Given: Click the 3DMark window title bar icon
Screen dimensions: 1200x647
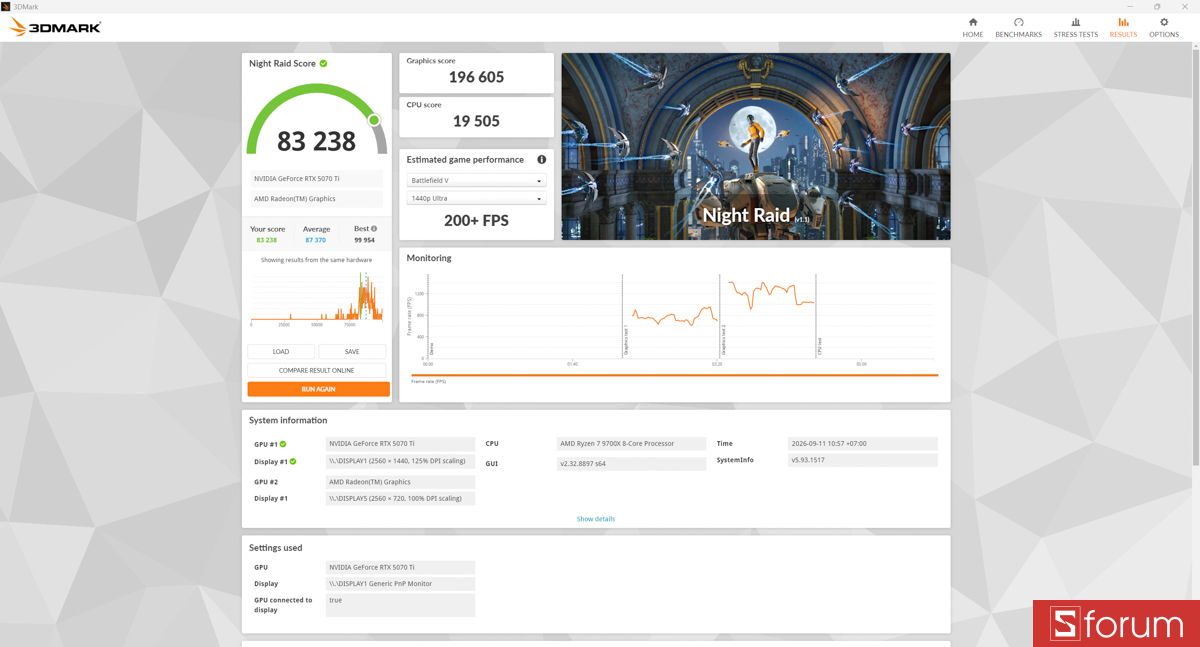Looking at the screenshot, I should [6, 6].
